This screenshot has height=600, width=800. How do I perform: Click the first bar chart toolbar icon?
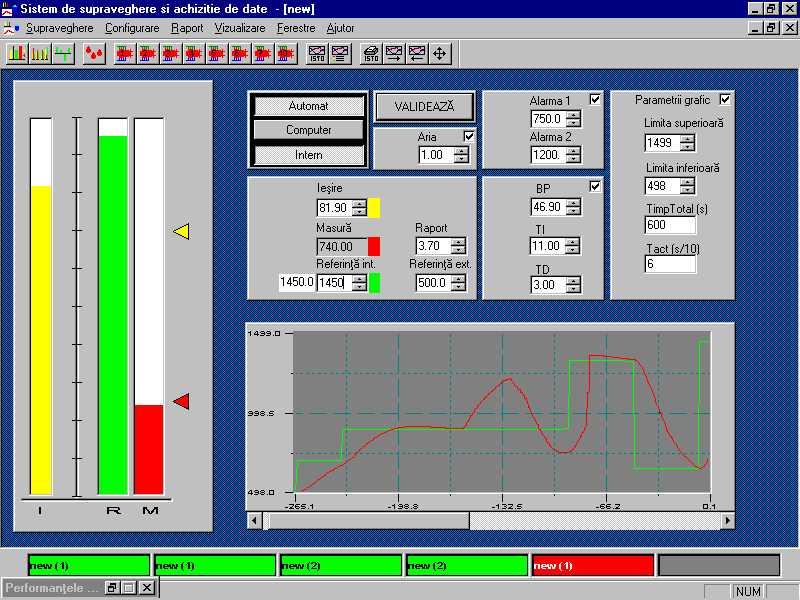click(x=17, y=53)
